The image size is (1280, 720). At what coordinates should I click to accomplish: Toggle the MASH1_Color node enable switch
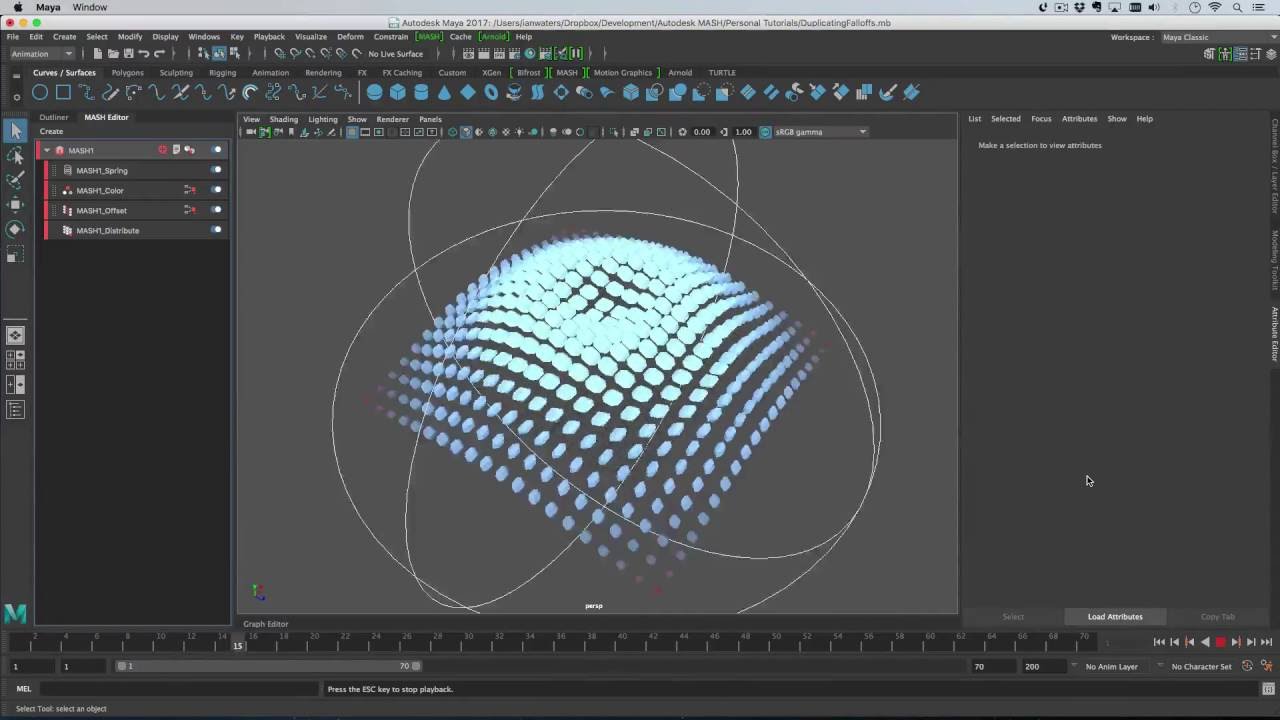click(216, 190)
